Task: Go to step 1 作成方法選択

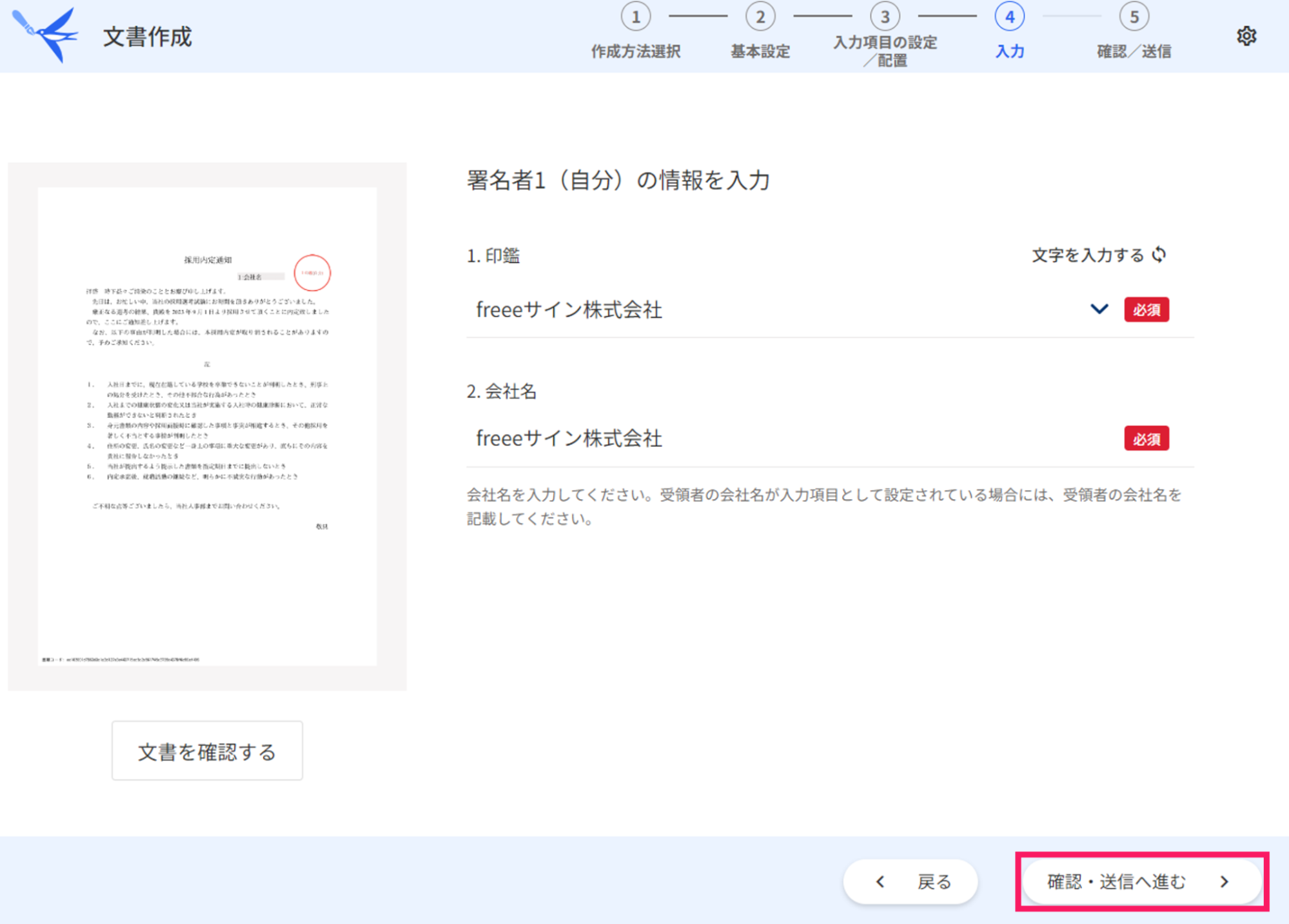Action: 636,32
